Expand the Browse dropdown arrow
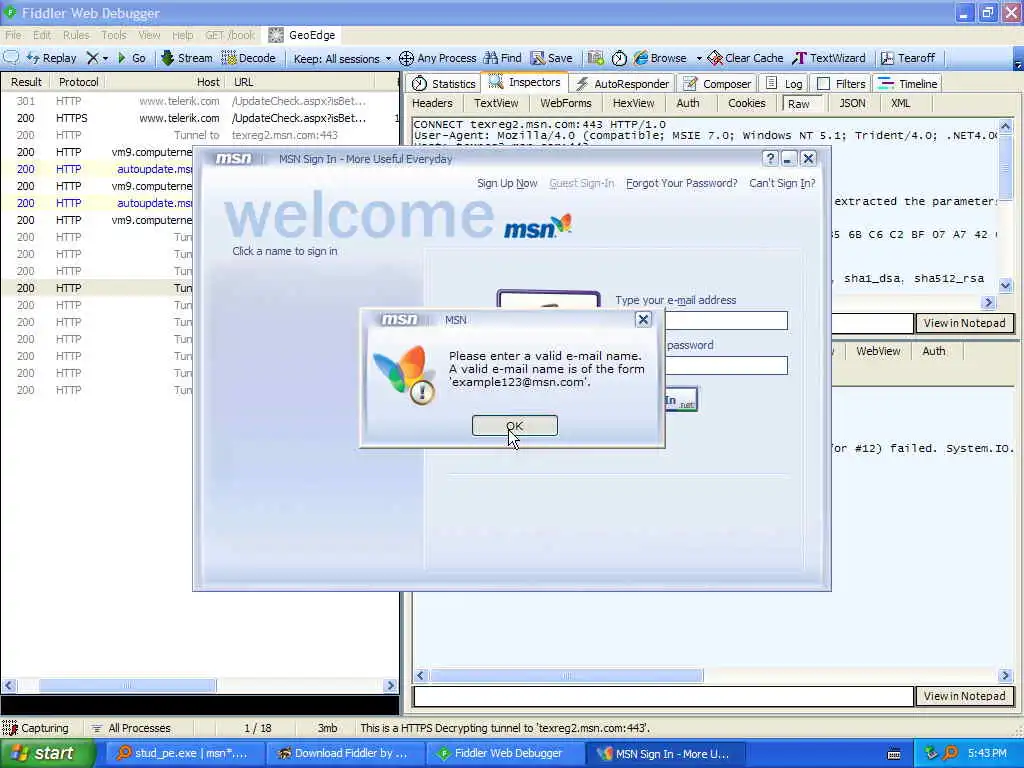Image resolution: width=1024 pixels, height=768 pixels. [699, 58]
